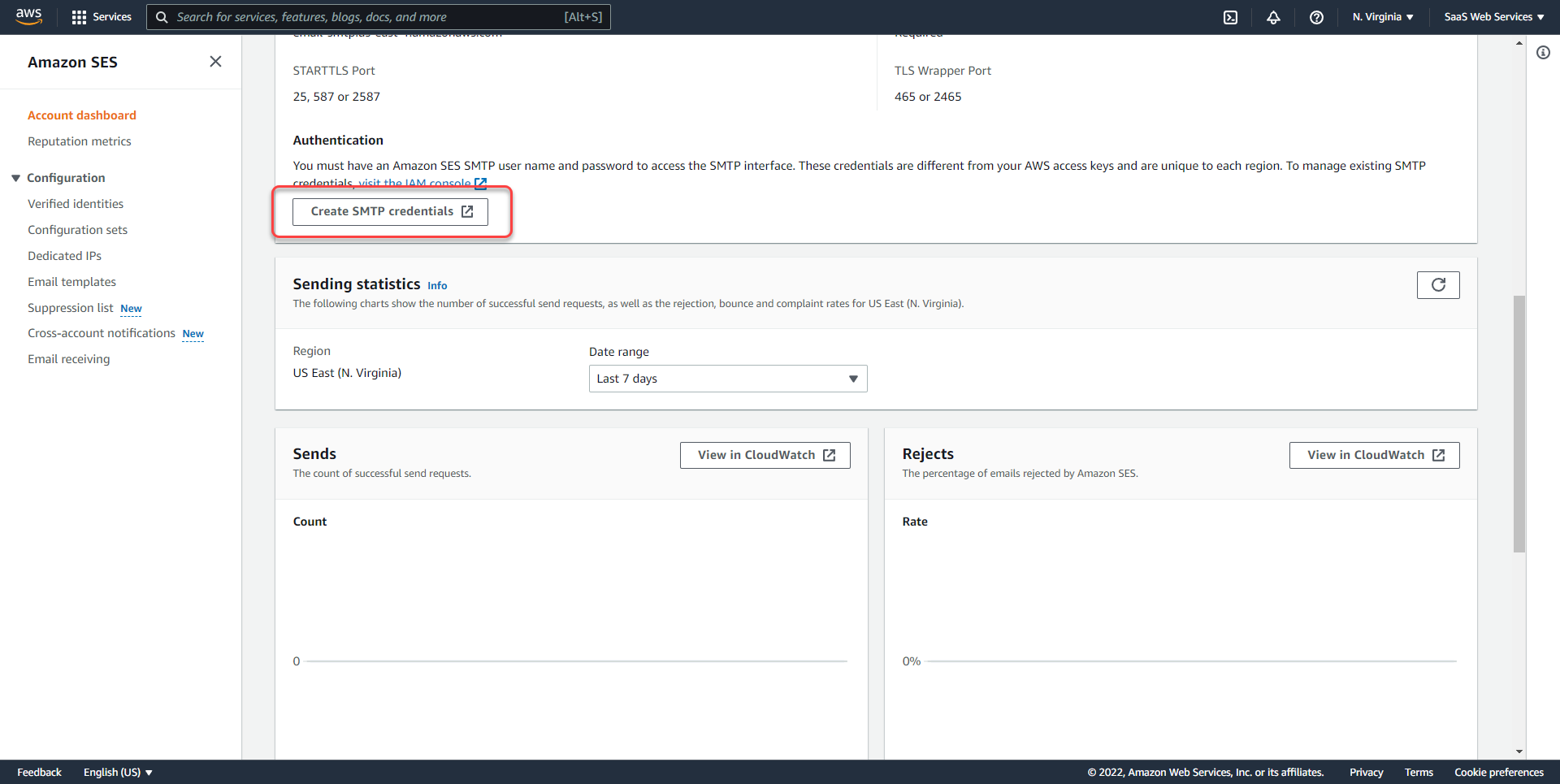Open Email templates page

[x=72, y=282]
